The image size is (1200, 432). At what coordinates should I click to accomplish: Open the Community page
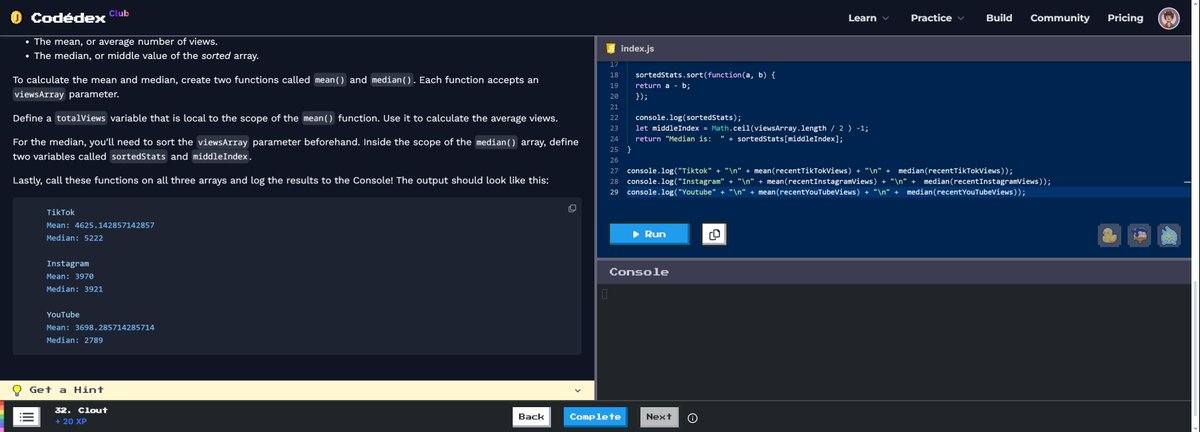[1060, 18]
